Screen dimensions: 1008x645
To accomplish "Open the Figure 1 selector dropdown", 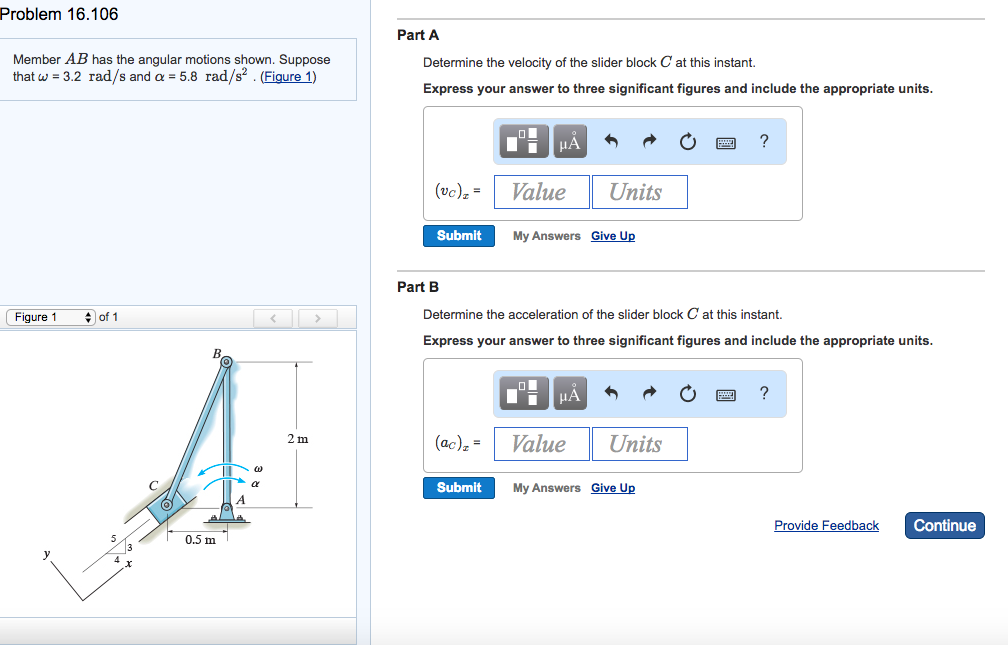I will (x=50, y=317).
